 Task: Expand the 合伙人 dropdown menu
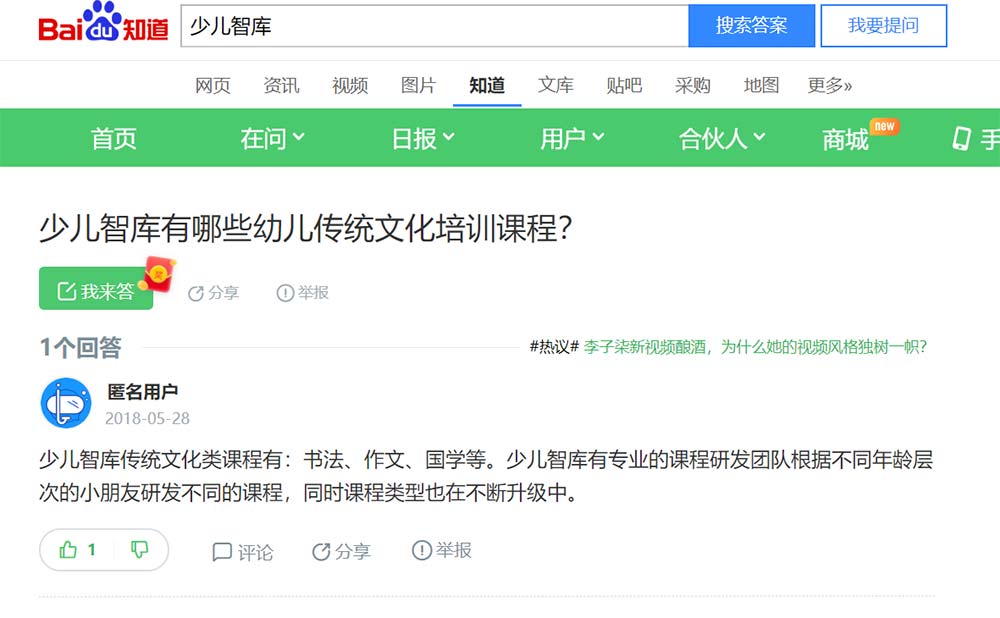tap(722, 138)
